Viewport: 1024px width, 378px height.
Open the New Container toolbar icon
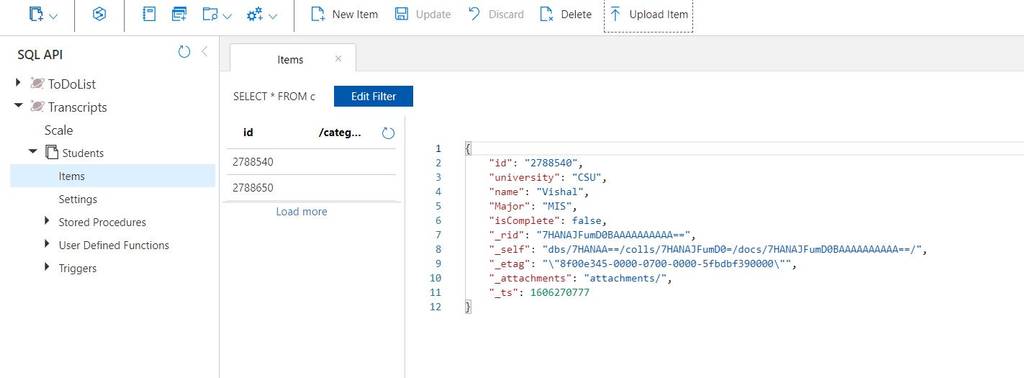point(37,14)
